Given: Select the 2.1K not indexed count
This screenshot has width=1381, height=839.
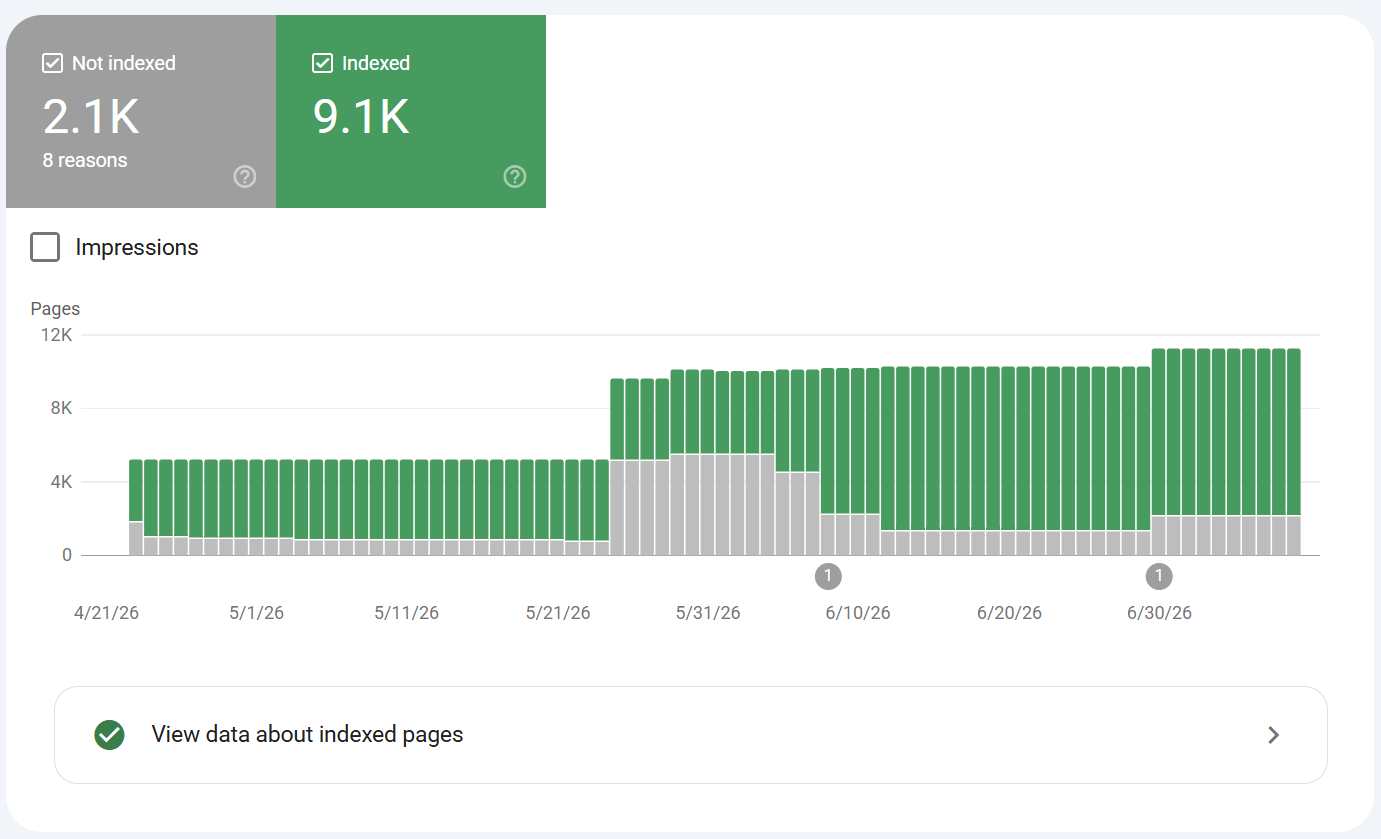Looking at the screenshot, I should point(91,117).
